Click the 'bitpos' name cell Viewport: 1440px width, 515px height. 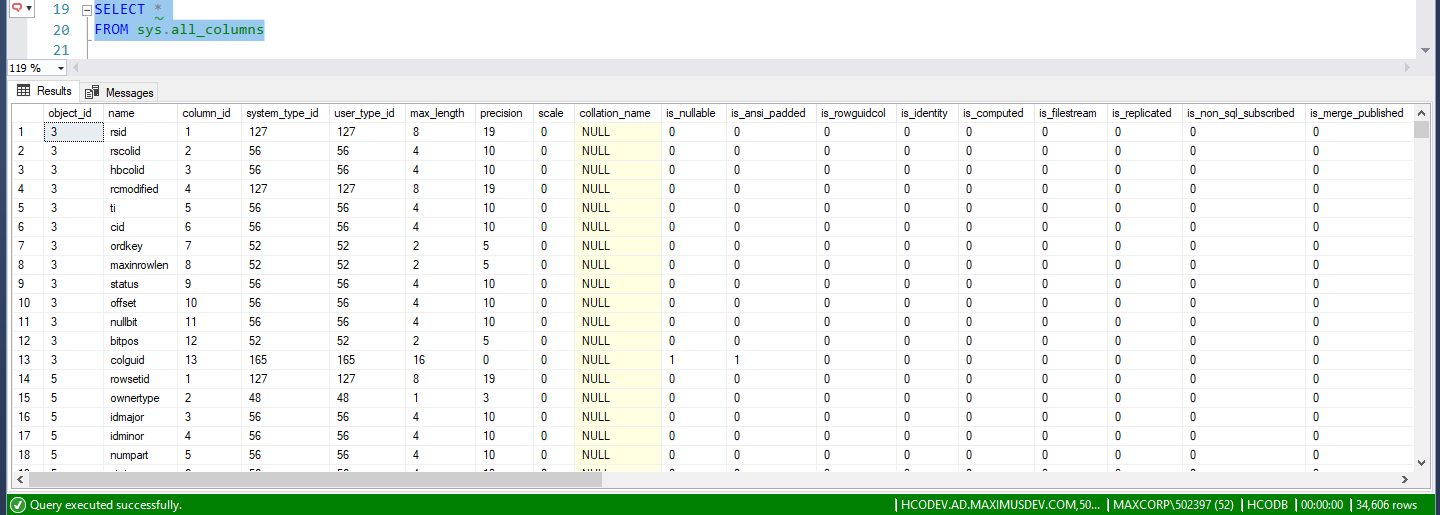tap(140, 341)
